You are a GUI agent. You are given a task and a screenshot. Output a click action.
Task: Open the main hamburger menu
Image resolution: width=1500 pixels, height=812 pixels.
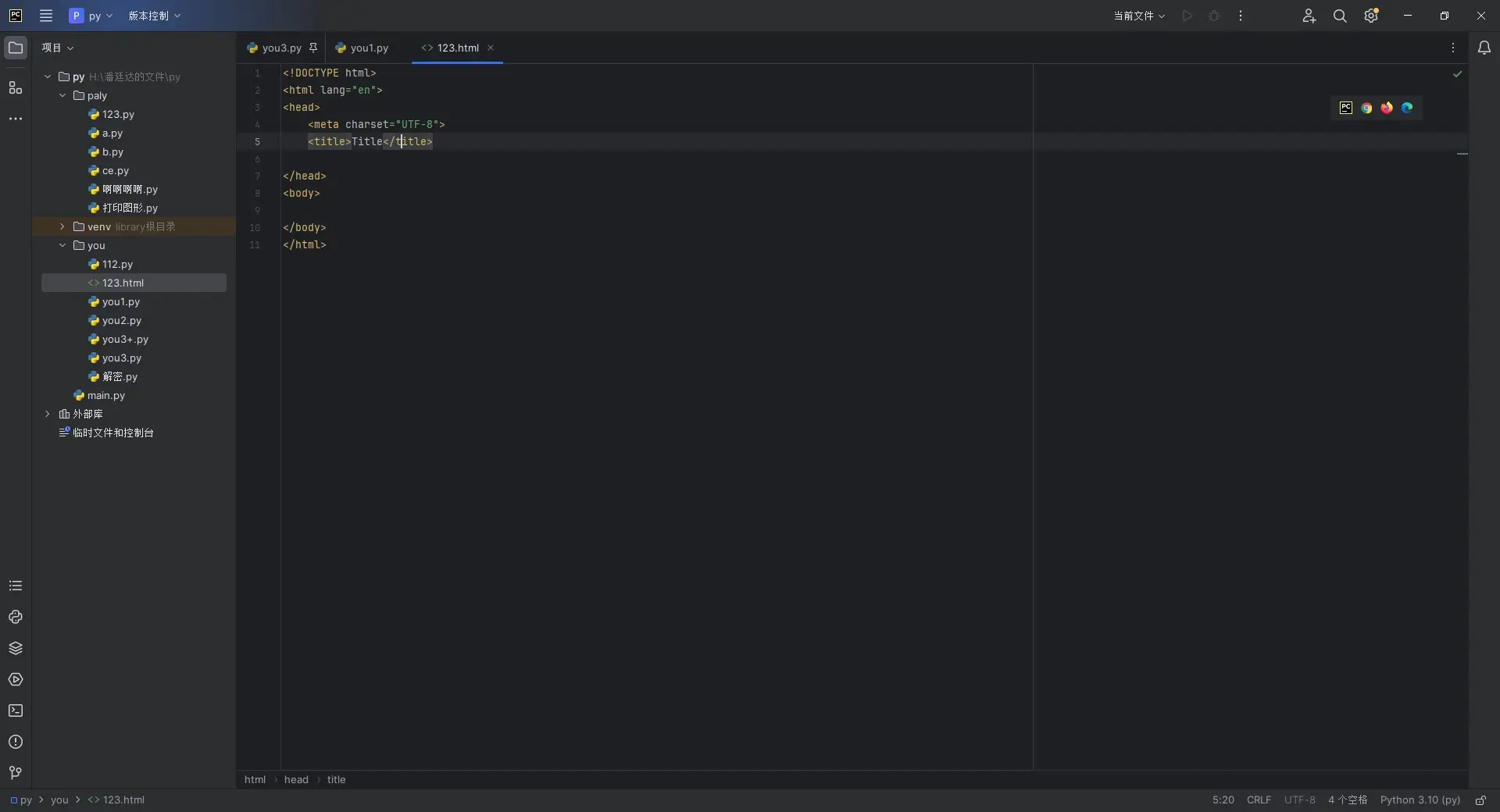point(46,16)
